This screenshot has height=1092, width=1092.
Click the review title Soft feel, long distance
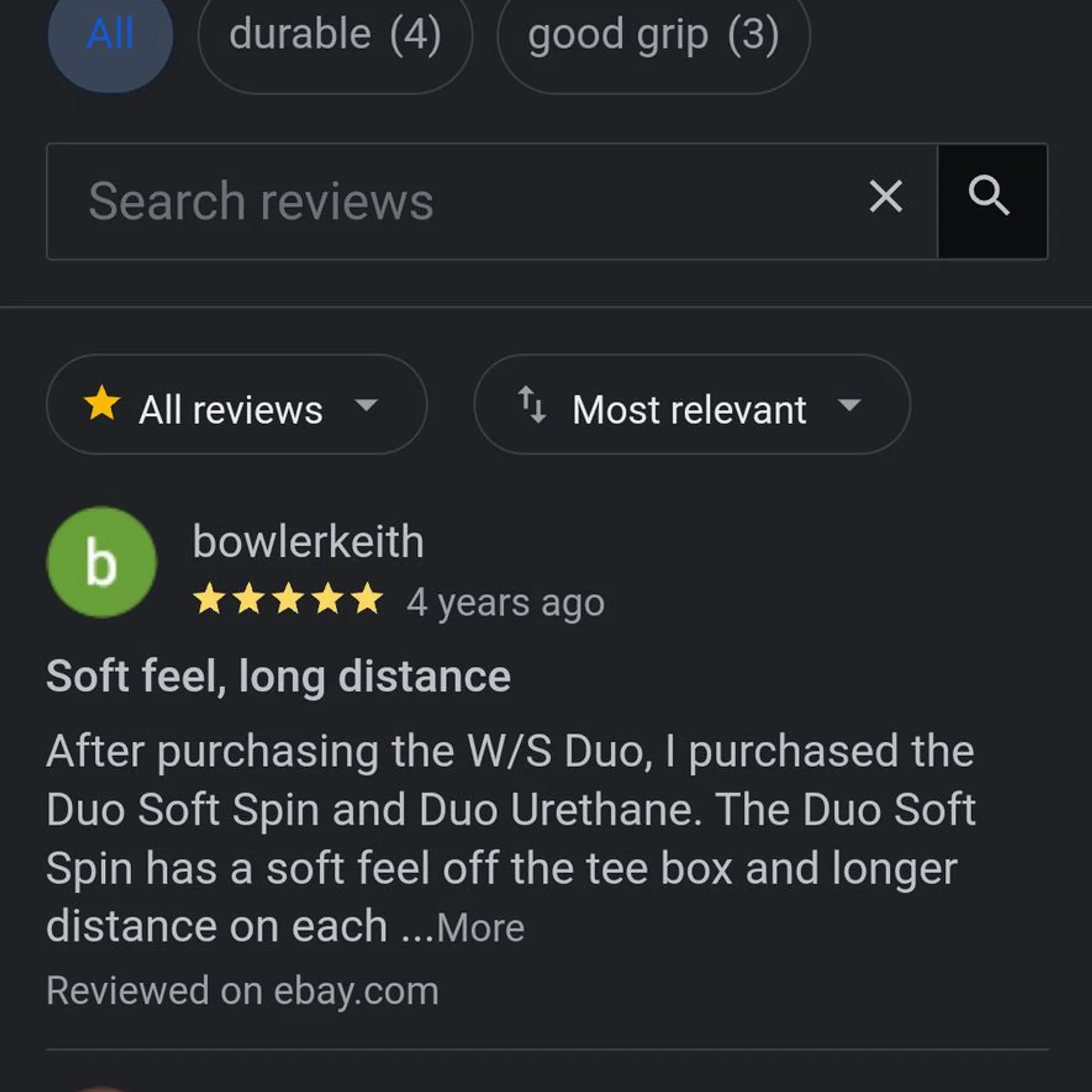pyautogui.click(x=278, y=676)
